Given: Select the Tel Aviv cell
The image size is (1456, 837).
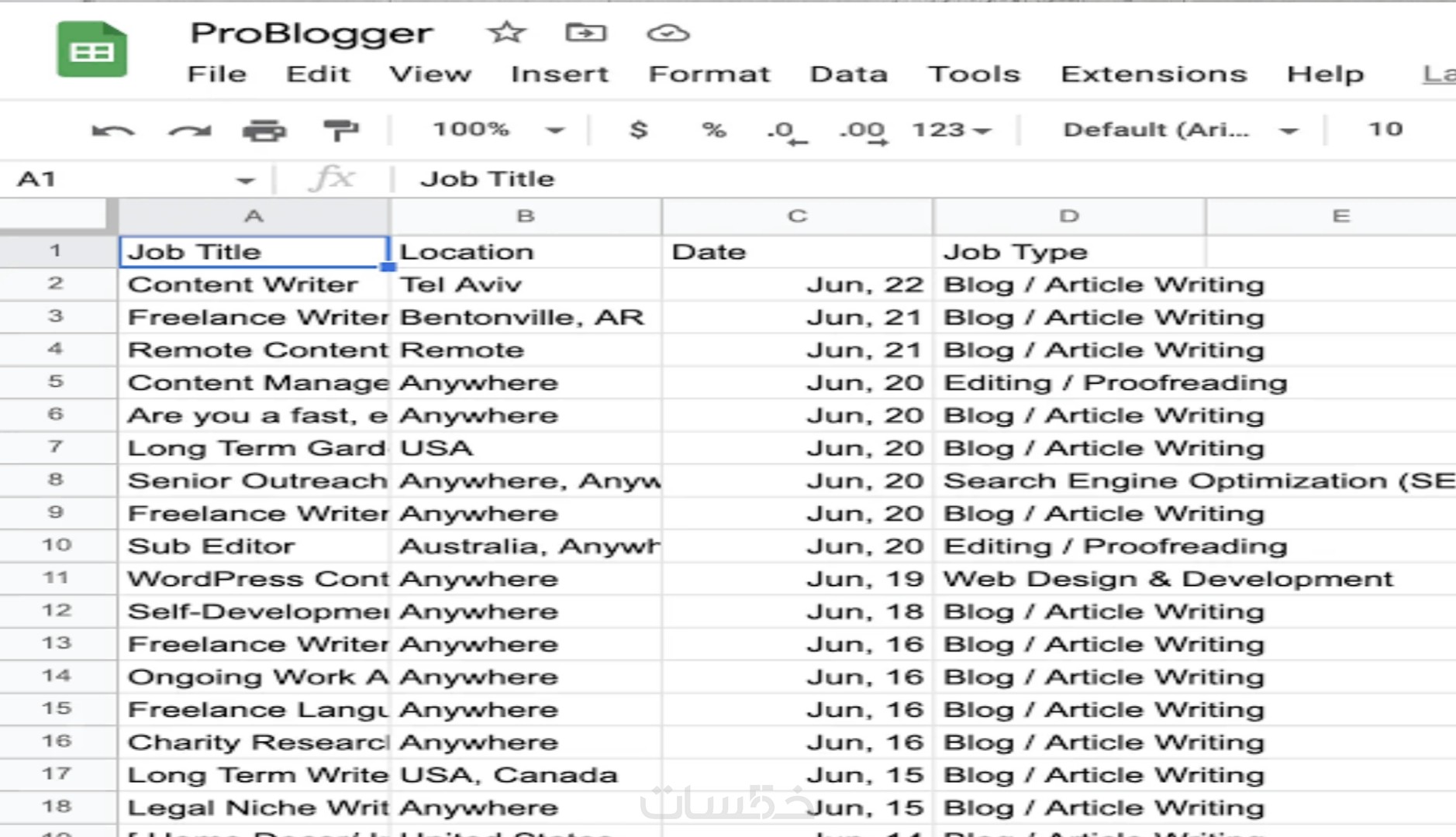Looking at the screenshot, I should click(x=526, y=284).
